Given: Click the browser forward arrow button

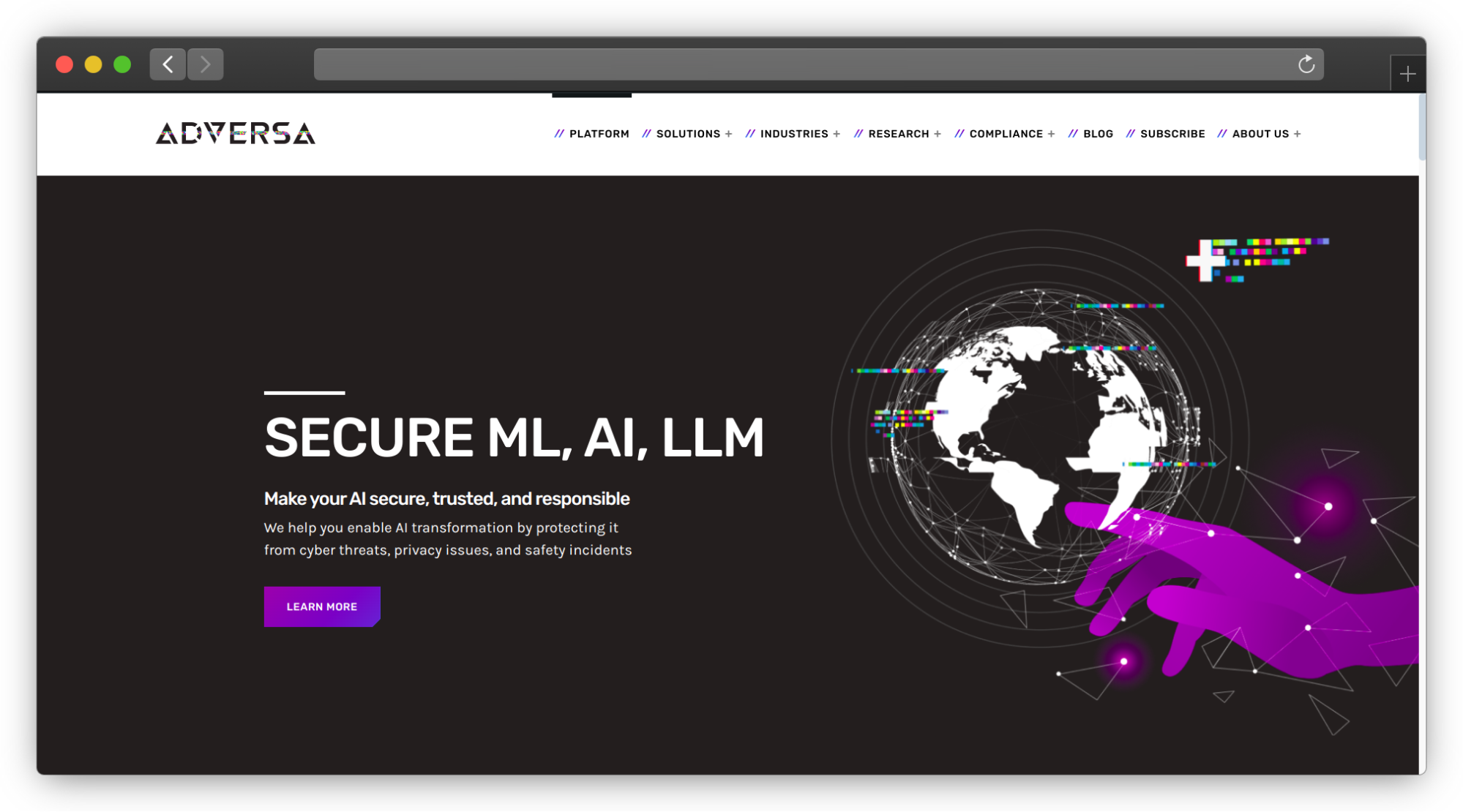Looking at the screenshot, I should [206, 64].
